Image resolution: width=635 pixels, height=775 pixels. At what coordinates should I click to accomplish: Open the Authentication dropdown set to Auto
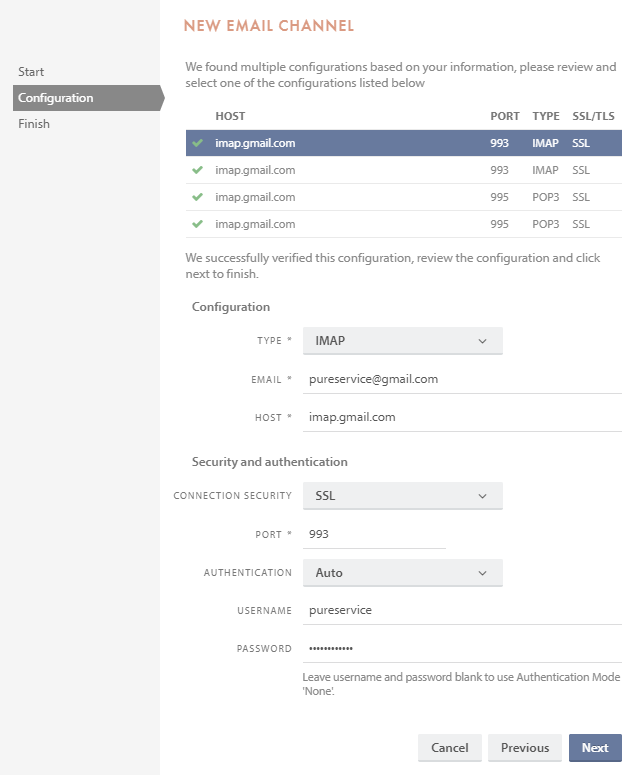[x=402, y=573]
